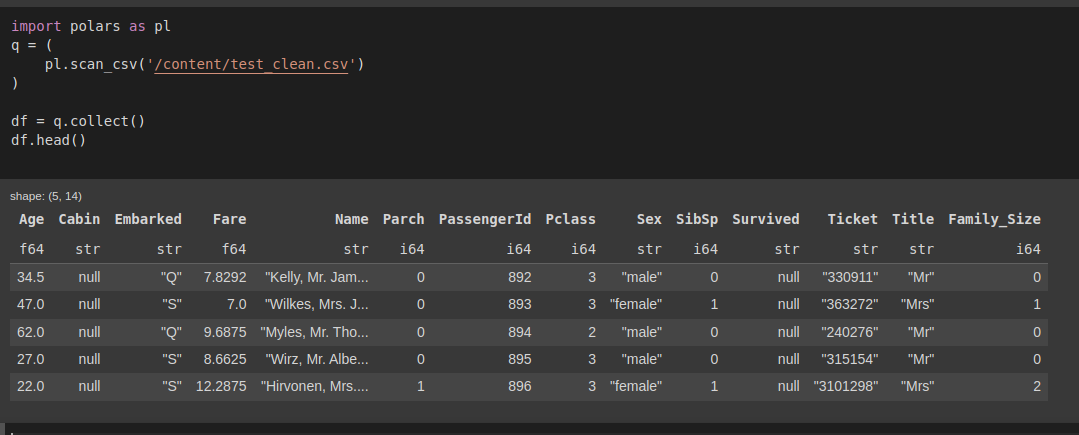Select ticket value "330911" cell
The width and height of the screenshot is (1079, 435).
click(x=850, y=277)
